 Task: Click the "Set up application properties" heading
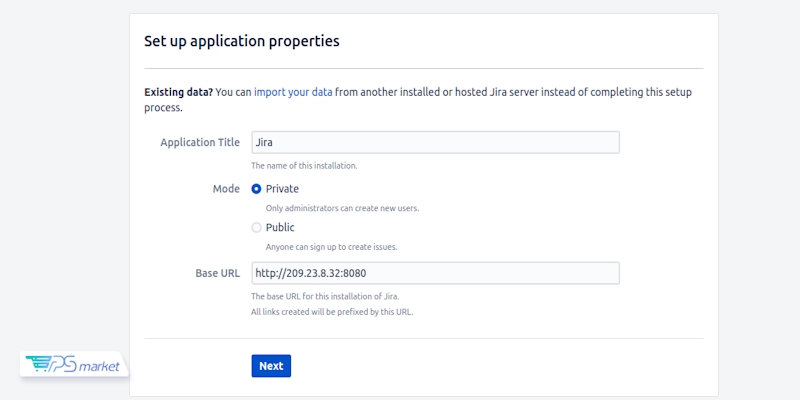(241, 42)
